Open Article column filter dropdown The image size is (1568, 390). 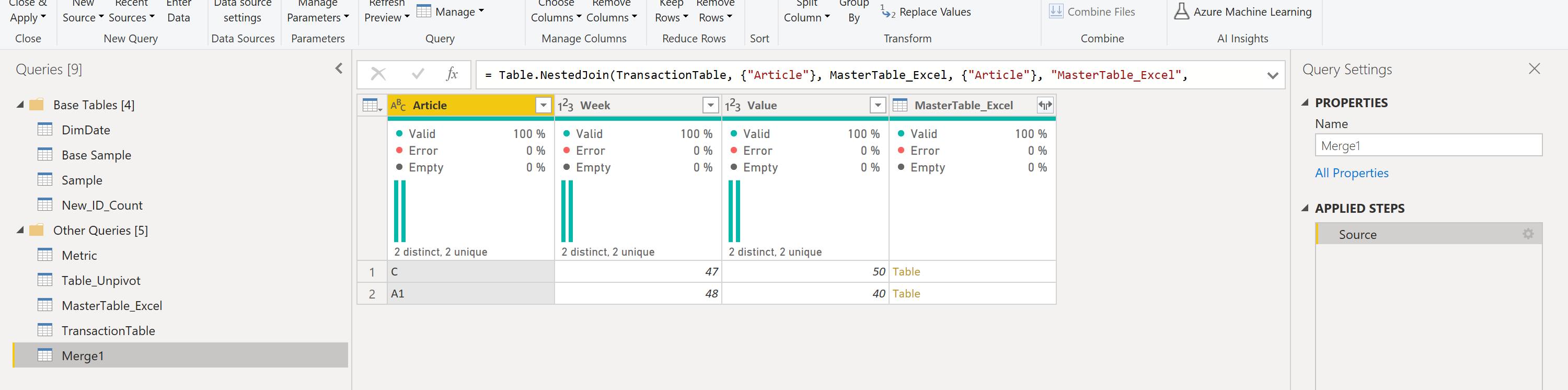(543, 105)
